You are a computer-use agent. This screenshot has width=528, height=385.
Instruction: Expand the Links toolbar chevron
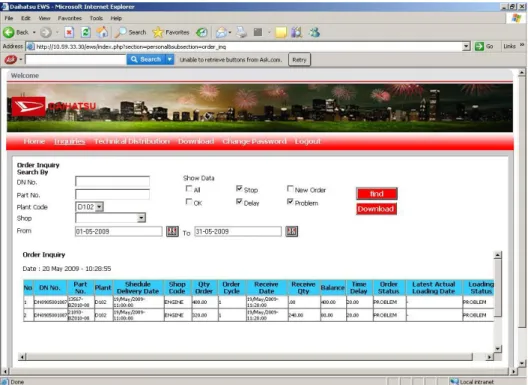pyautogui.click(x=522, y=45)
